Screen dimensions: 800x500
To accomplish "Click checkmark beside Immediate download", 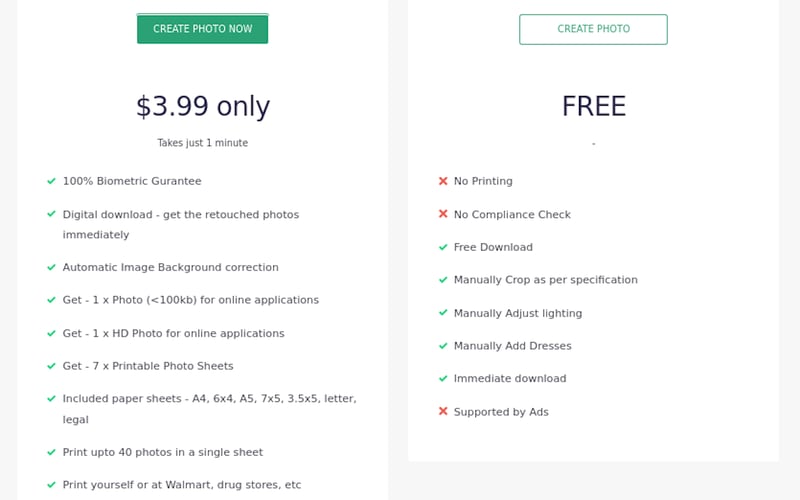I will [x=443, y=378].
